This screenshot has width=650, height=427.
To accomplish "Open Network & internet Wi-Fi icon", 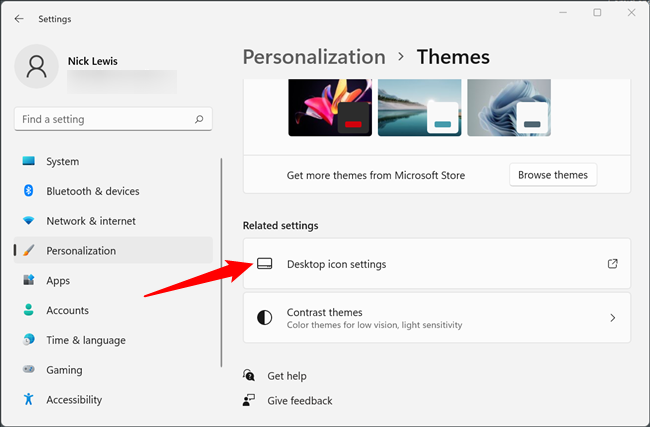I will (x=28, y=221).
